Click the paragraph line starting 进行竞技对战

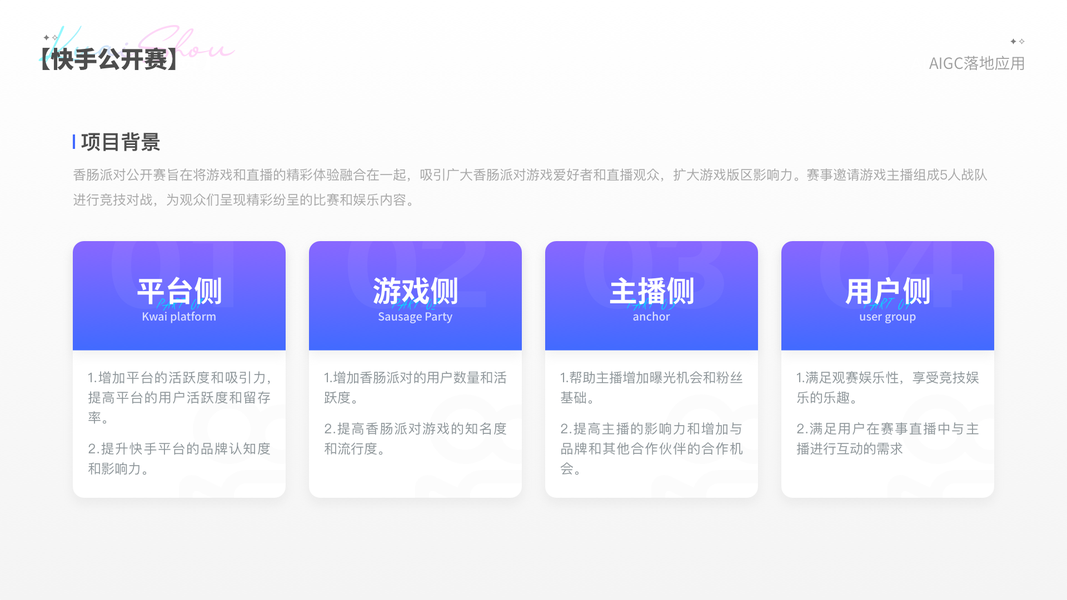[243, 200]
